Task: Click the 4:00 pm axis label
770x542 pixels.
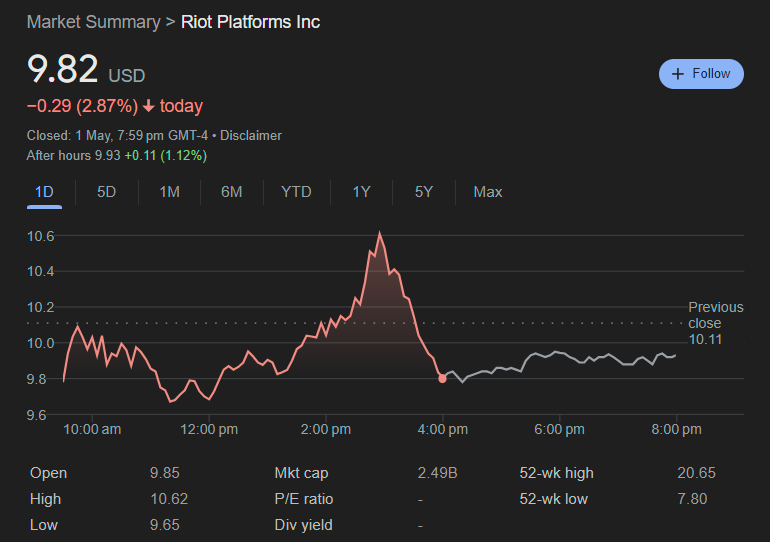Action: pyautogui.click(x=442, y=430)
